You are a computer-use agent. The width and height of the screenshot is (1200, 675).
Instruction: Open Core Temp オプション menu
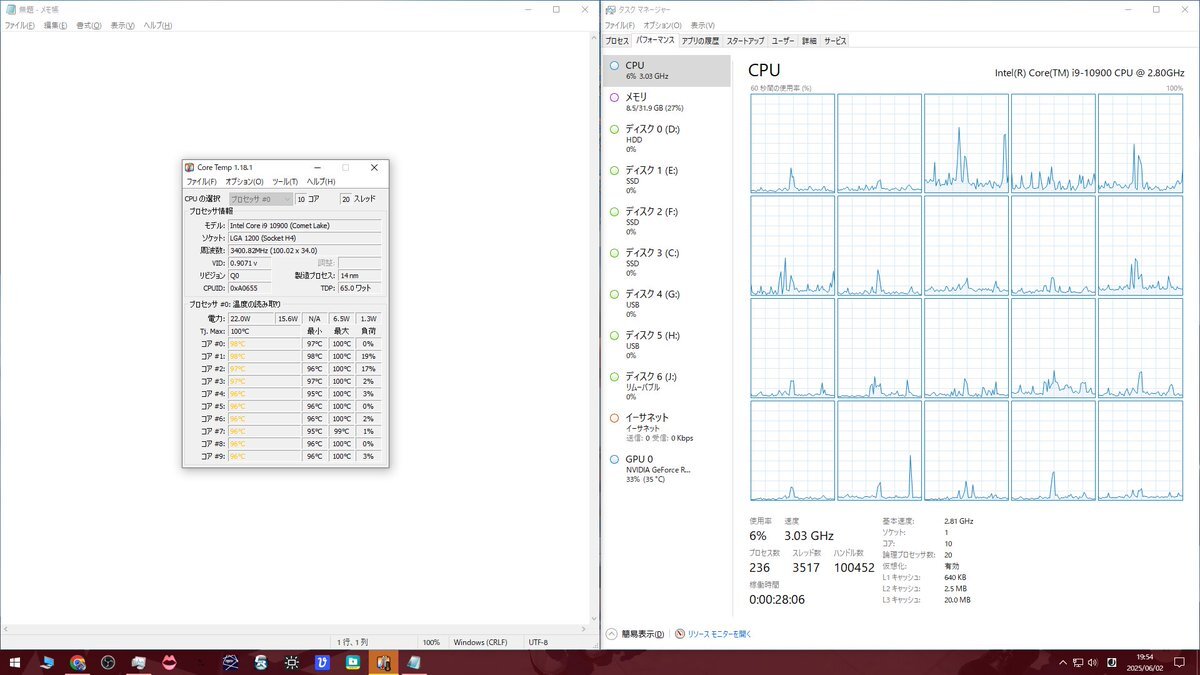tap(244, 182)
